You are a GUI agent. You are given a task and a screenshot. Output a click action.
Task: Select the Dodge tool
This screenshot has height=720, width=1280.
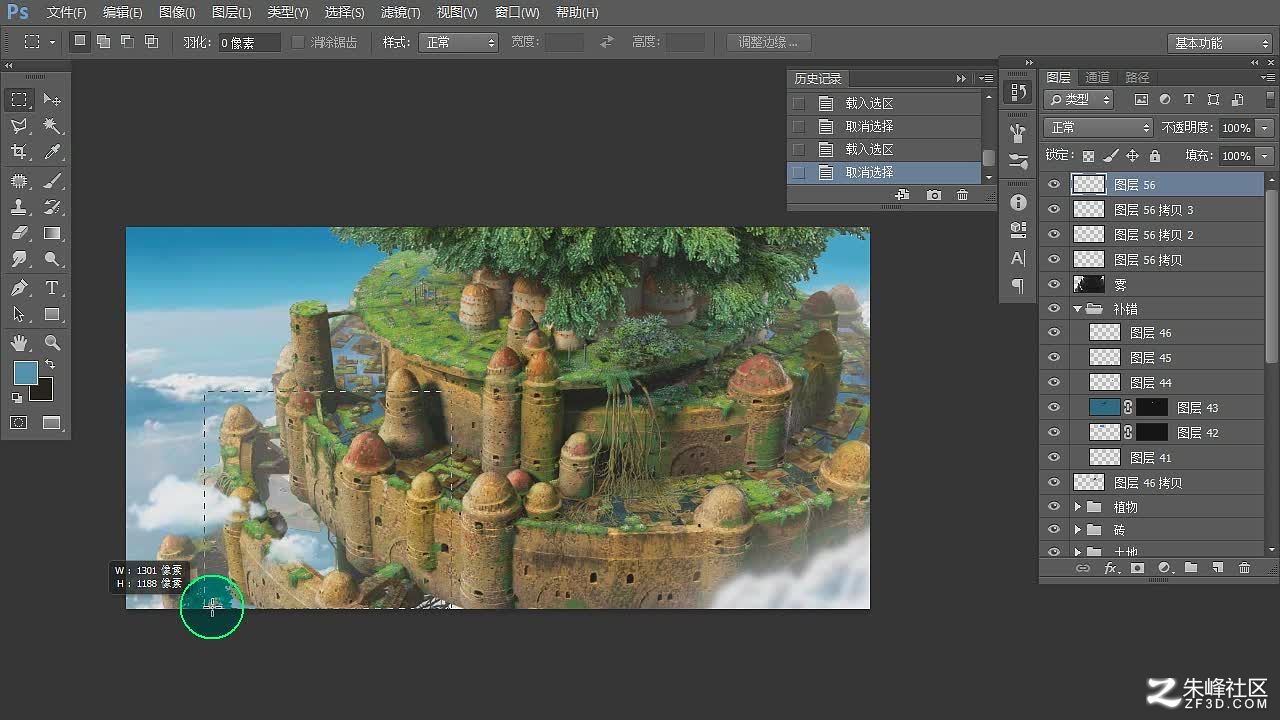(x=52, y=259)
